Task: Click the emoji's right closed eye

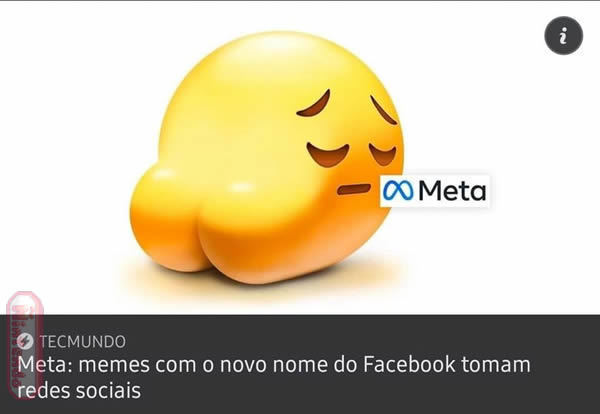Action: coord(383,154)
